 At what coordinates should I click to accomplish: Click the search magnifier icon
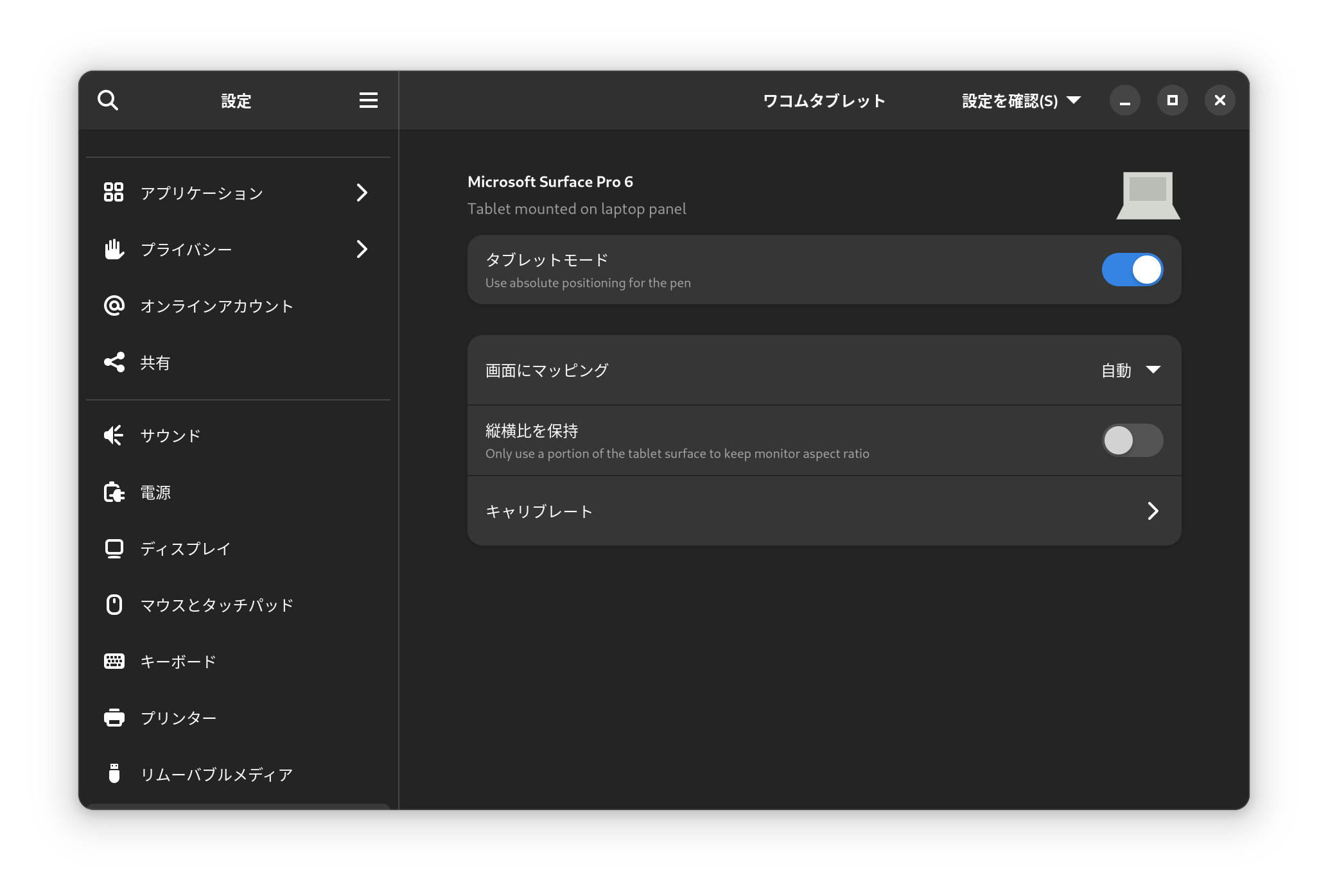click(x=108, y=100)
